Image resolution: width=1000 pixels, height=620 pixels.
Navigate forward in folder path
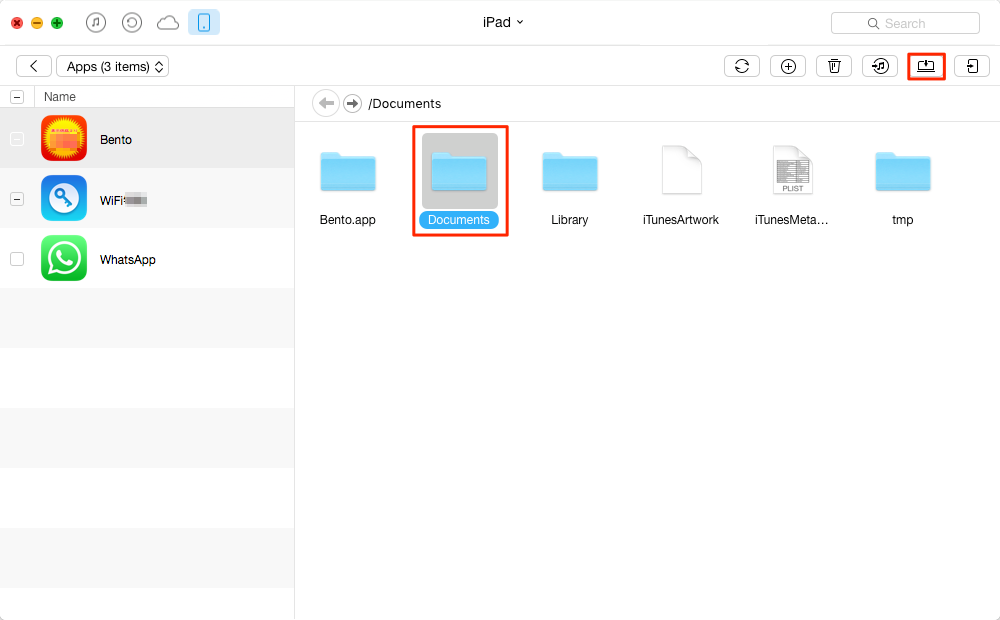click(353, 103)
